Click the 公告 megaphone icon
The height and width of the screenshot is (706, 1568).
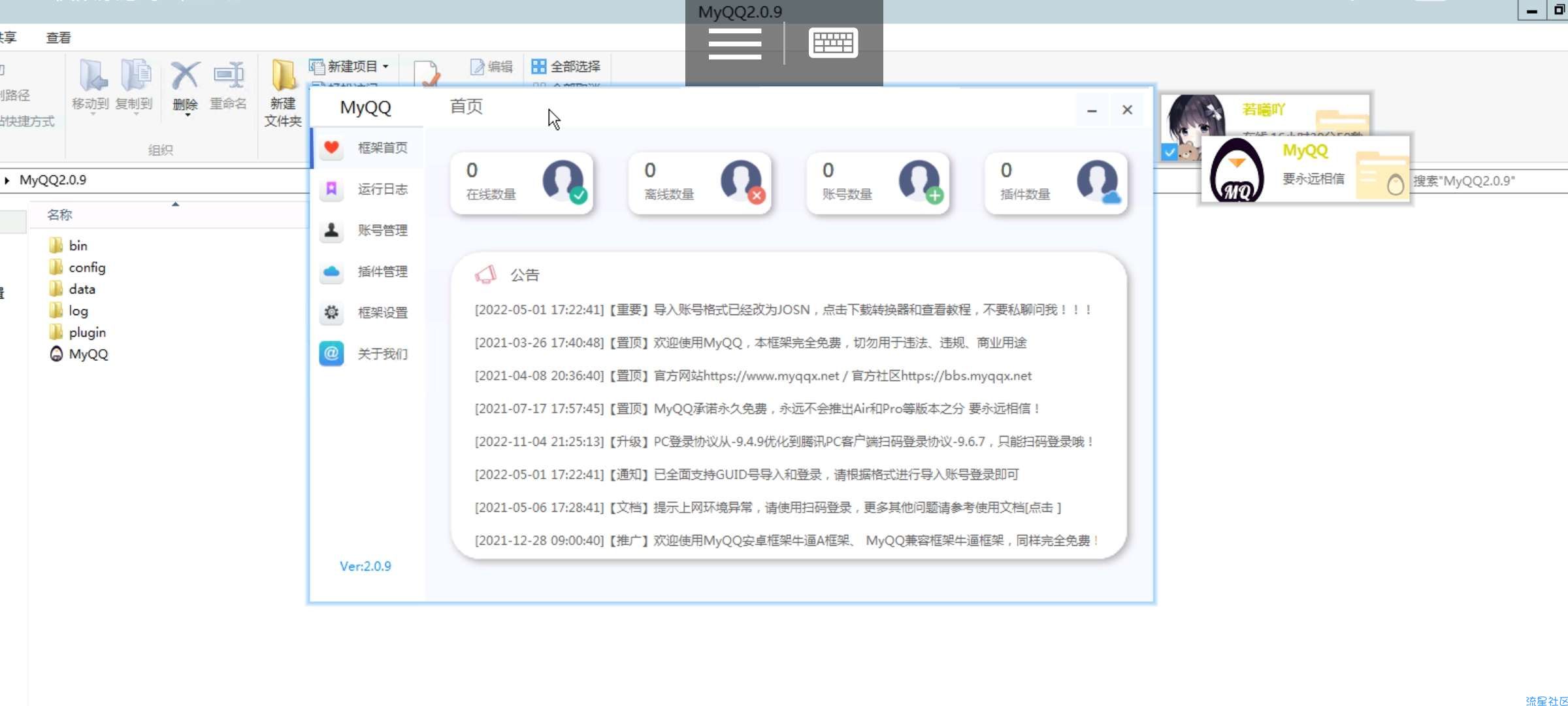point(485,275)
